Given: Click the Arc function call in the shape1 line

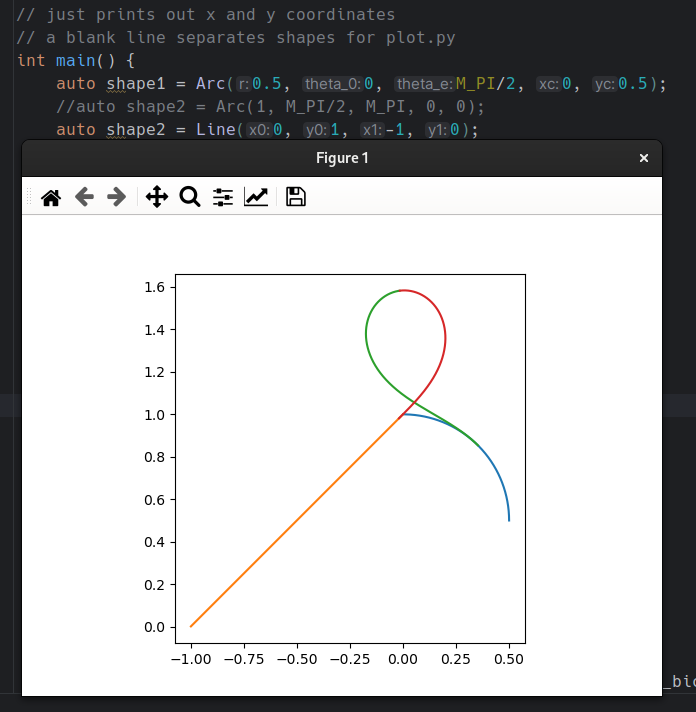Looking at the screenshot, I should coord(210,84).
